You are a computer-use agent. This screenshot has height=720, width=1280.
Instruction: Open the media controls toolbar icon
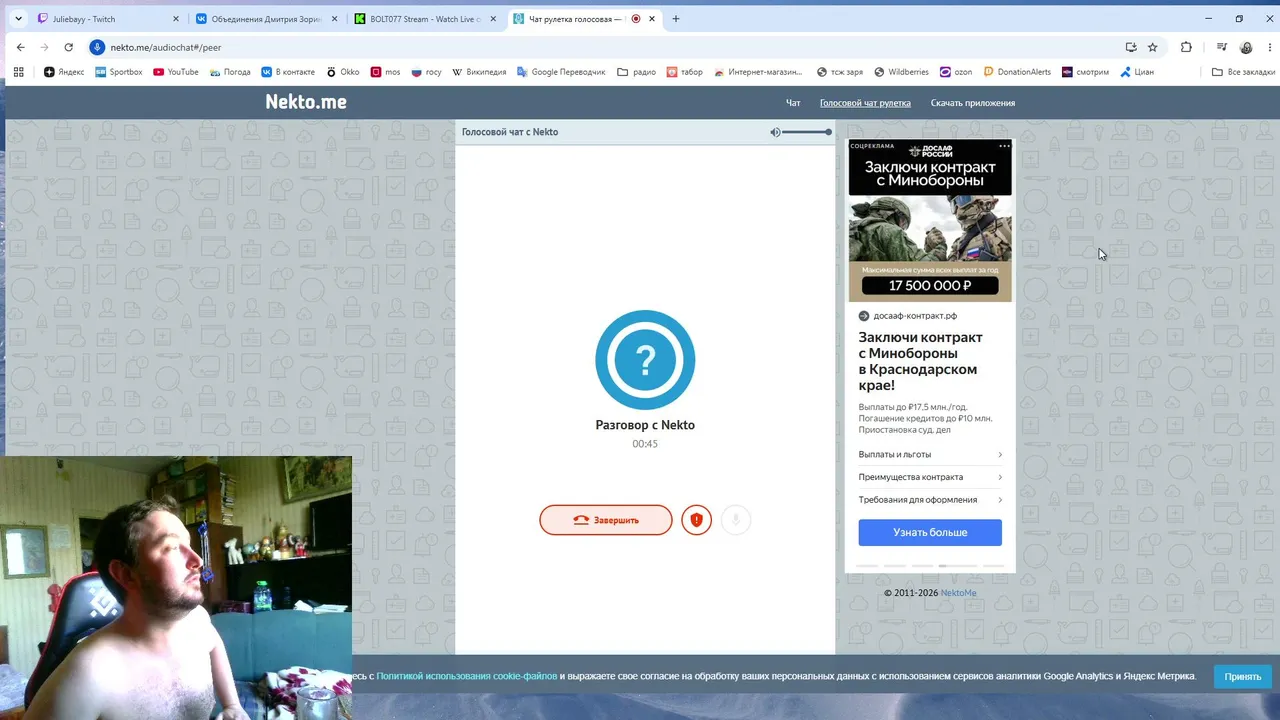1222,47
